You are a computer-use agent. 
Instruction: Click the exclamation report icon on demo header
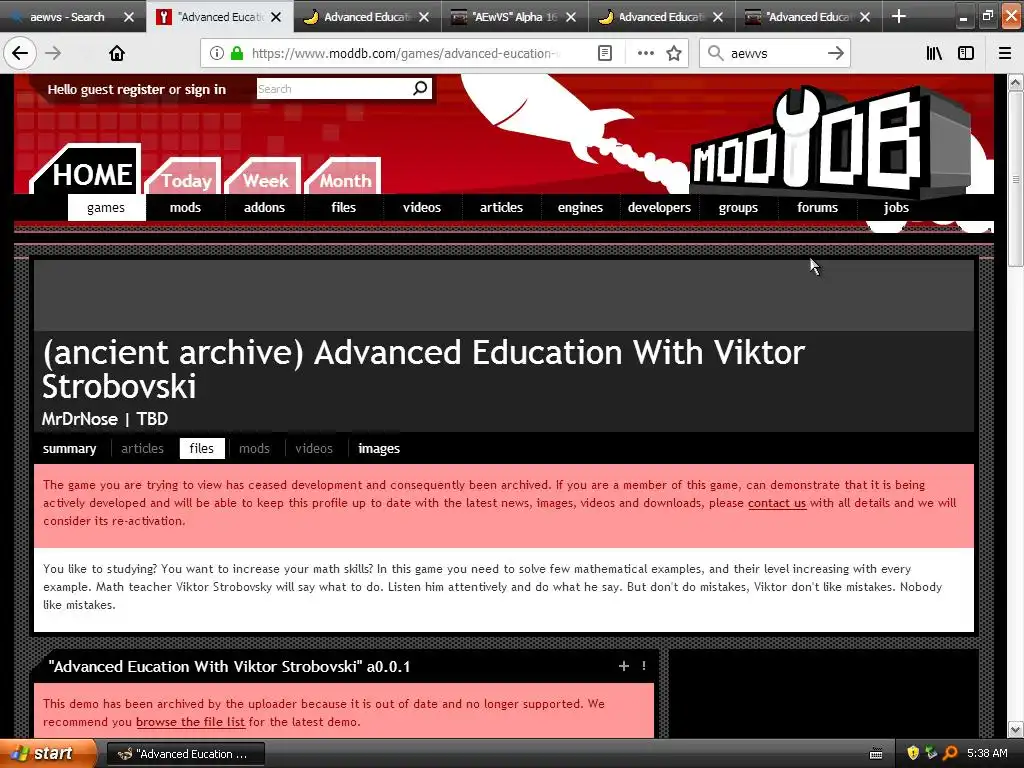click(644, 665)
